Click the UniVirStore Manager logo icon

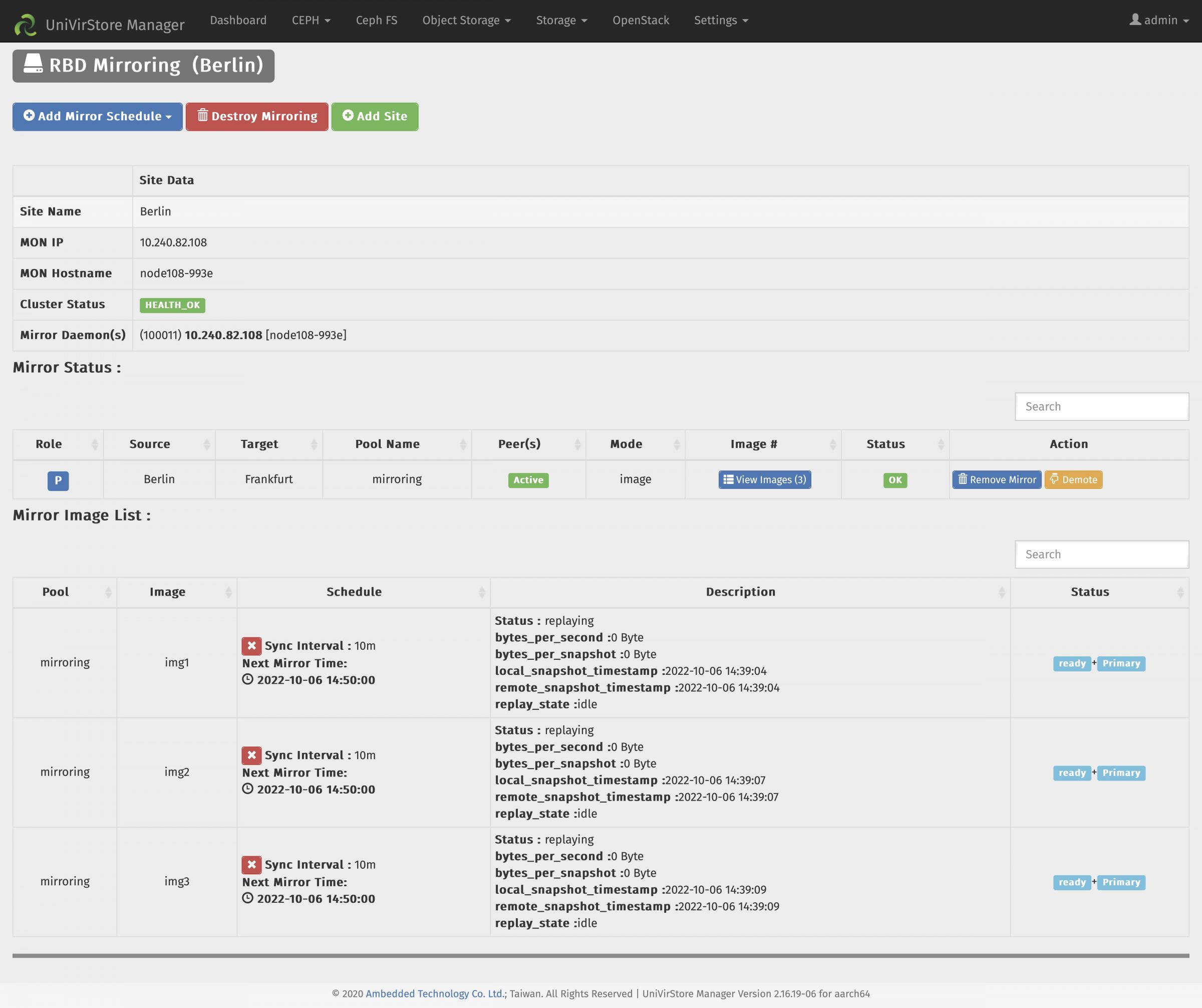(25, 24)
